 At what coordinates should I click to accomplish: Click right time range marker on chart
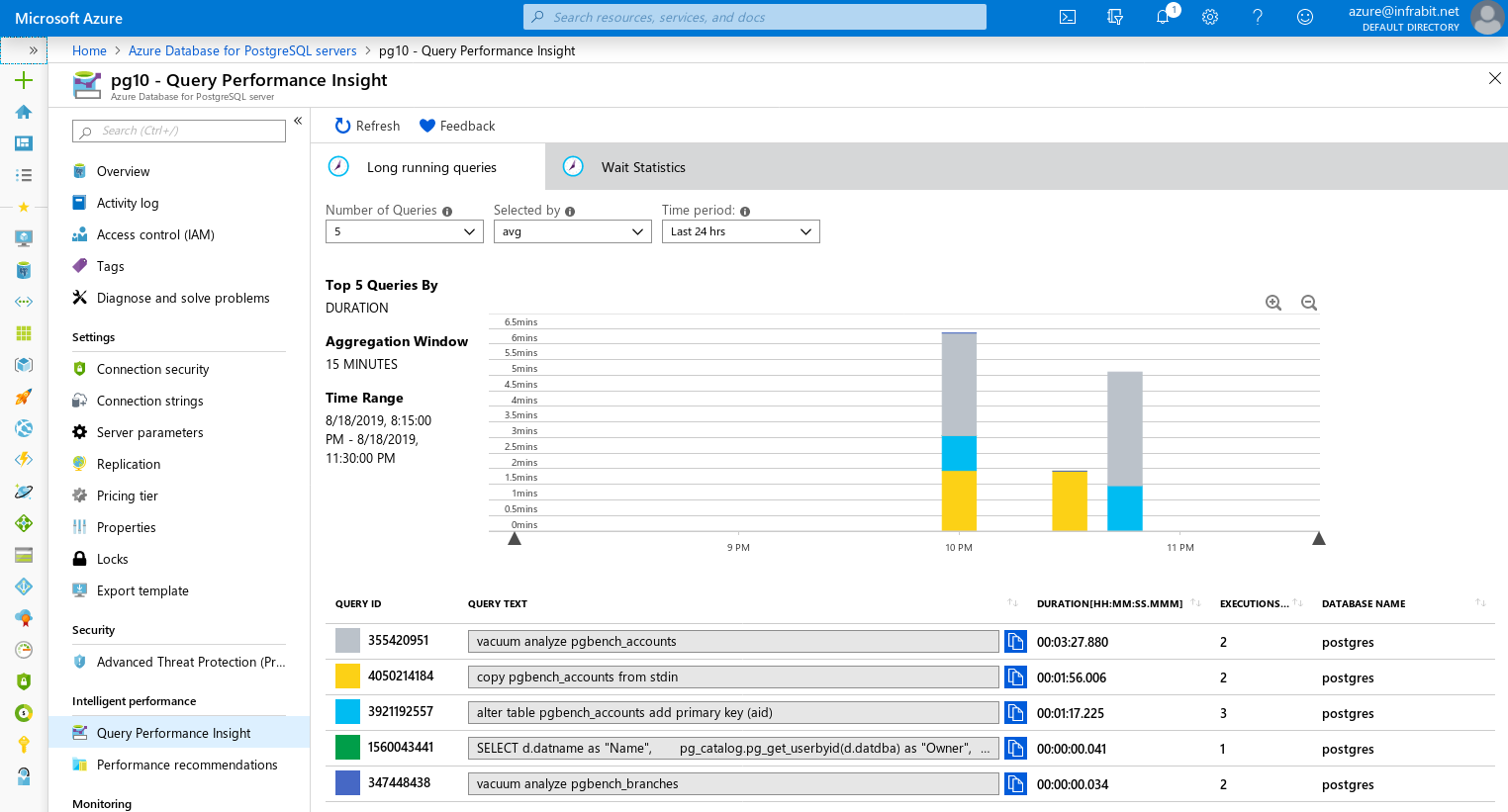[1318, 538]
